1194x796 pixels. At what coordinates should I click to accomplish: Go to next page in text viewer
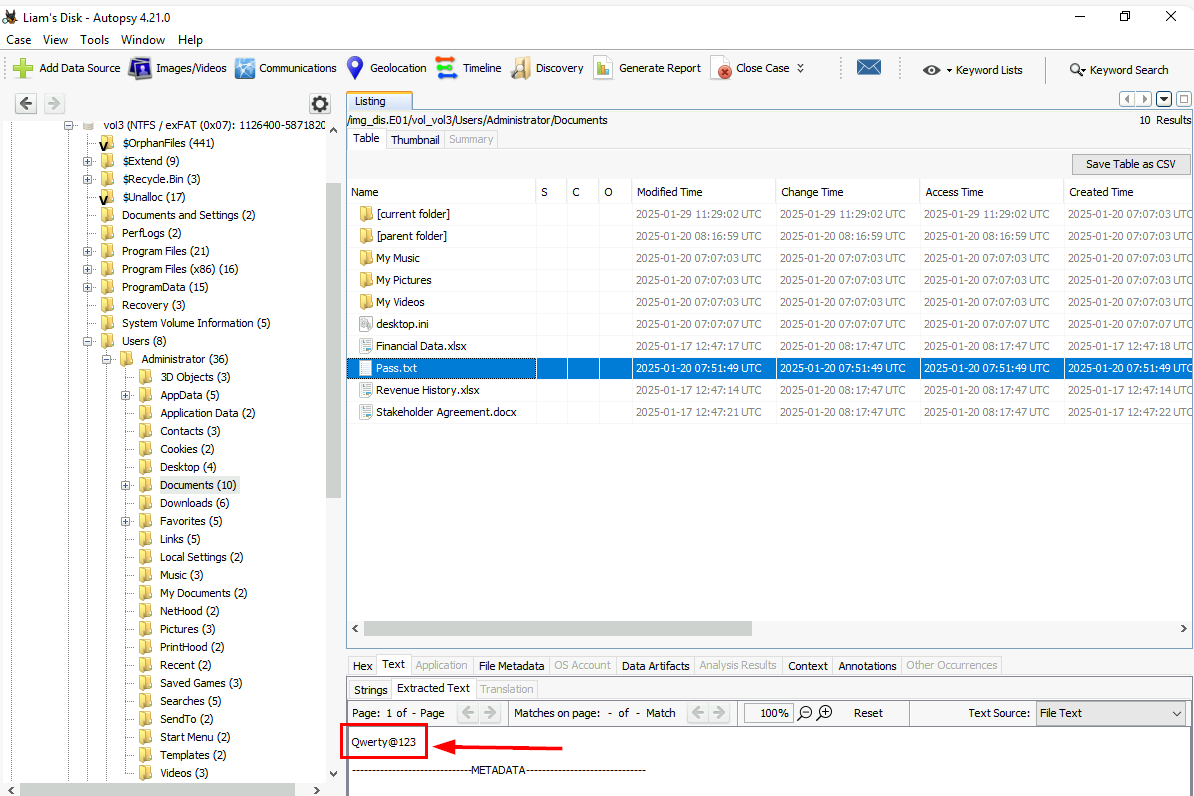(x=490, y=713)
